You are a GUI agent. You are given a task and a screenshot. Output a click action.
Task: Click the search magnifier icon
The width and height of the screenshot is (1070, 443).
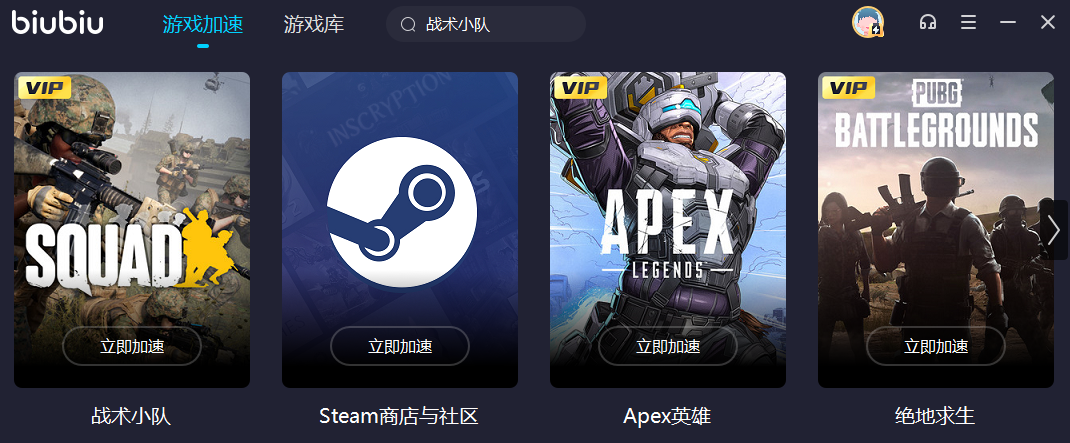pyautogui.click(x=408, y=25)
